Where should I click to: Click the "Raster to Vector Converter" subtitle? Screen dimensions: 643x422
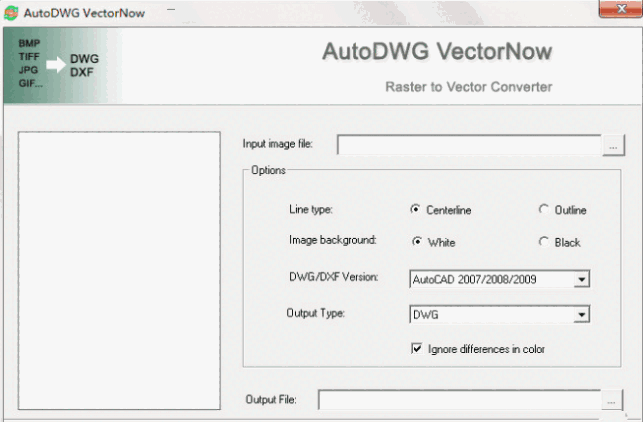click(x=469, y=87)
